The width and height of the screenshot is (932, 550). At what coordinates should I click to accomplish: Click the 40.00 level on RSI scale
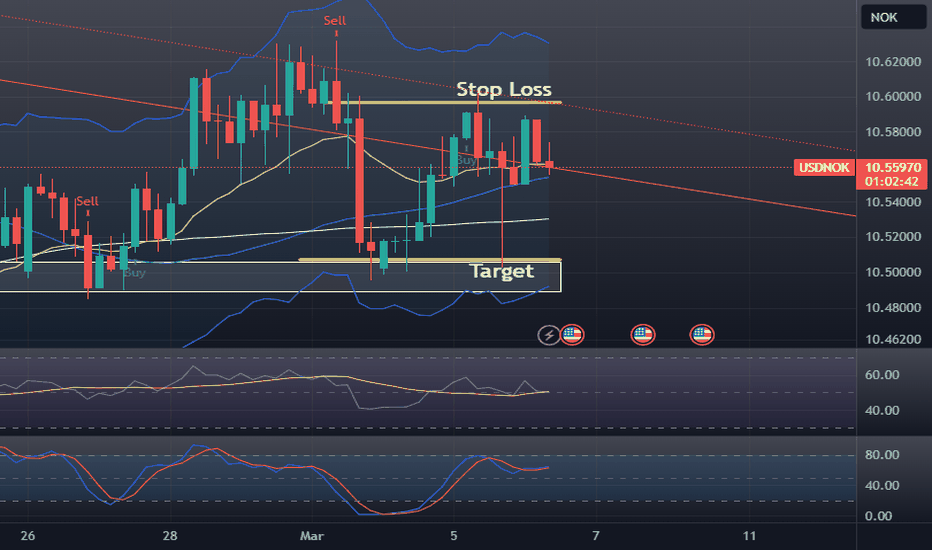882,410
